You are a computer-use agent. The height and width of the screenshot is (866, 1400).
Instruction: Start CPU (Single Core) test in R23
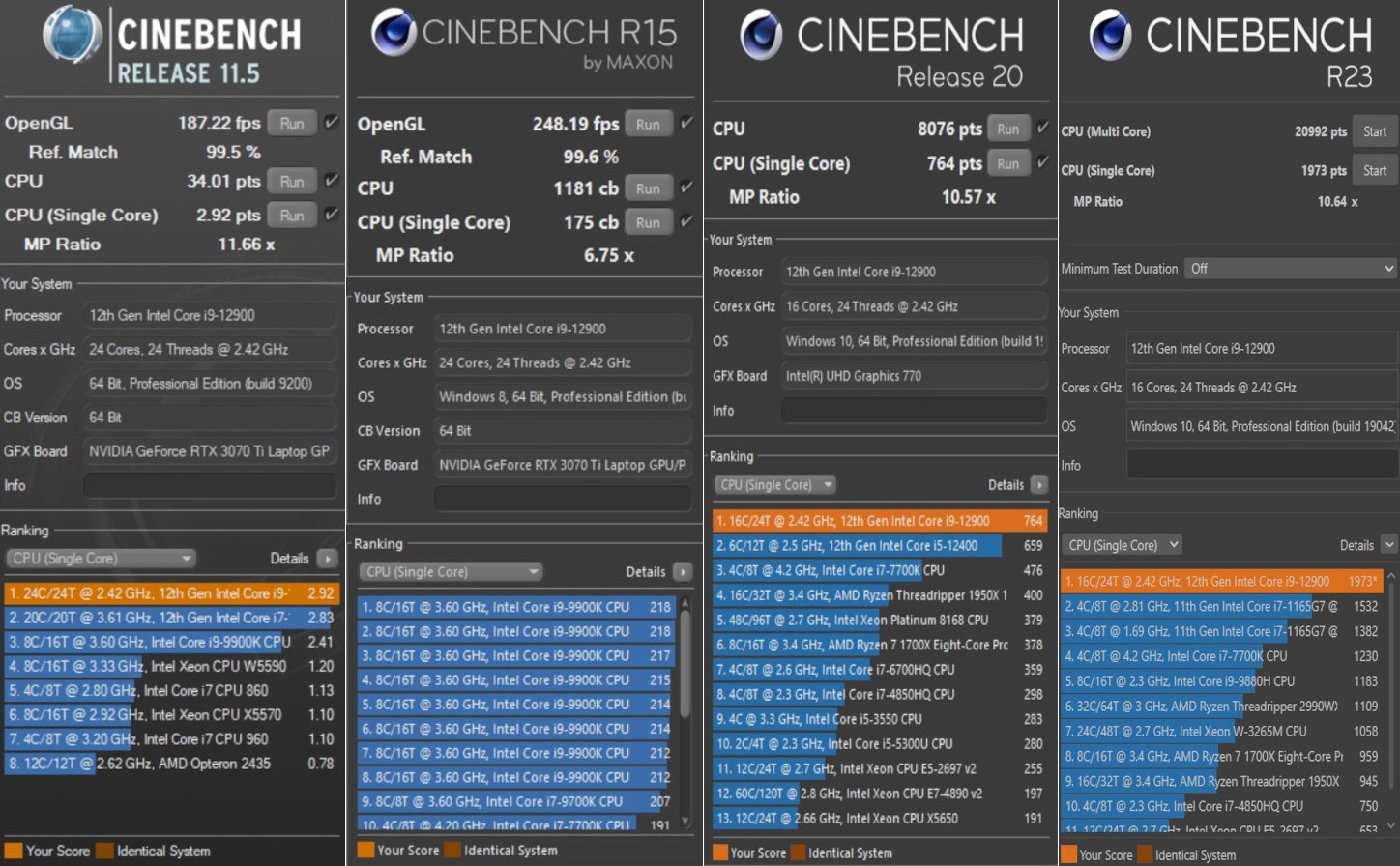point(1375,170)
